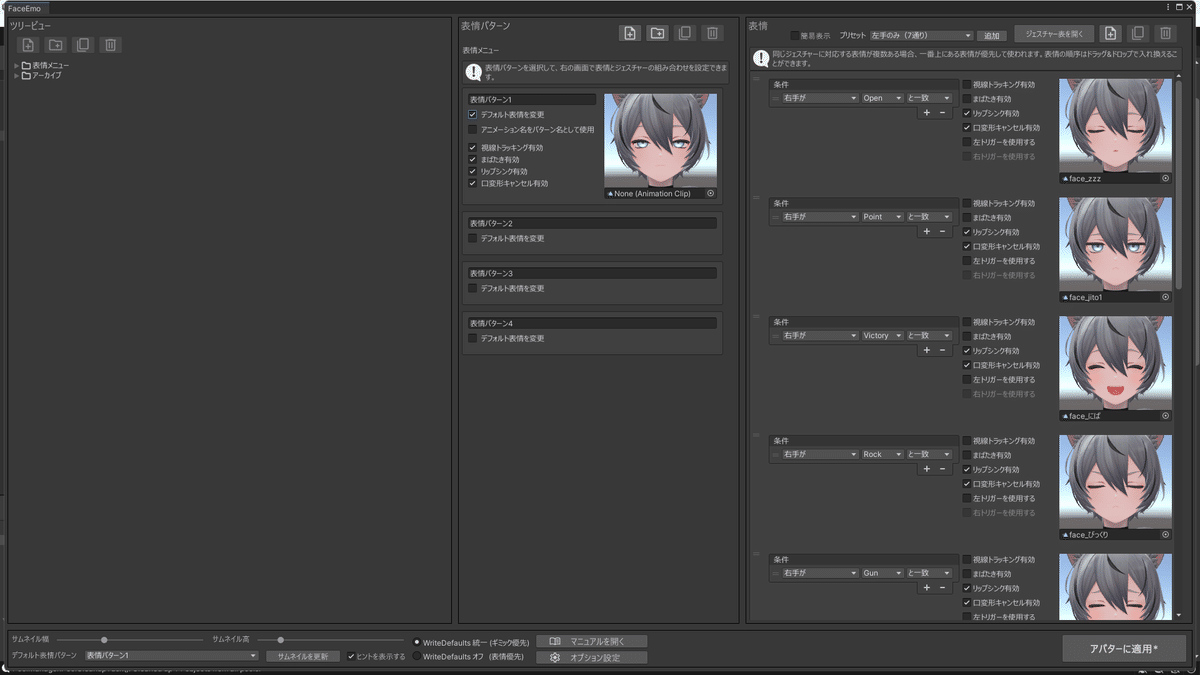Screen dimensions: 1200x675
Task: Uncheck デフォルト表情を変更 under 表情パターン1
Action: point(471,113)
